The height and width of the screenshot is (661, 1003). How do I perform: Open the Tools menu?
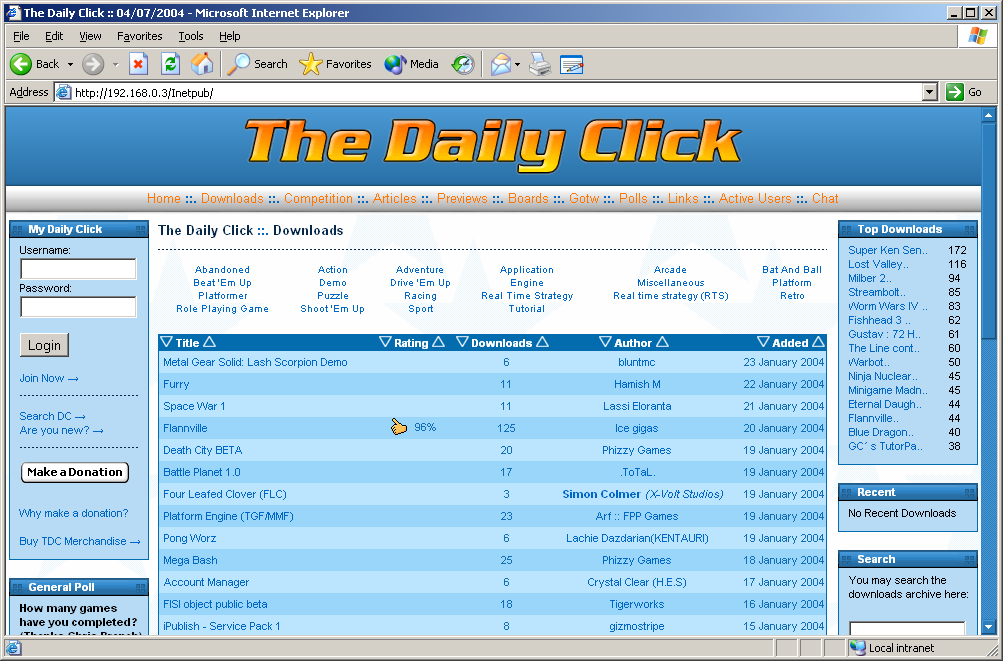click(191, 36)
